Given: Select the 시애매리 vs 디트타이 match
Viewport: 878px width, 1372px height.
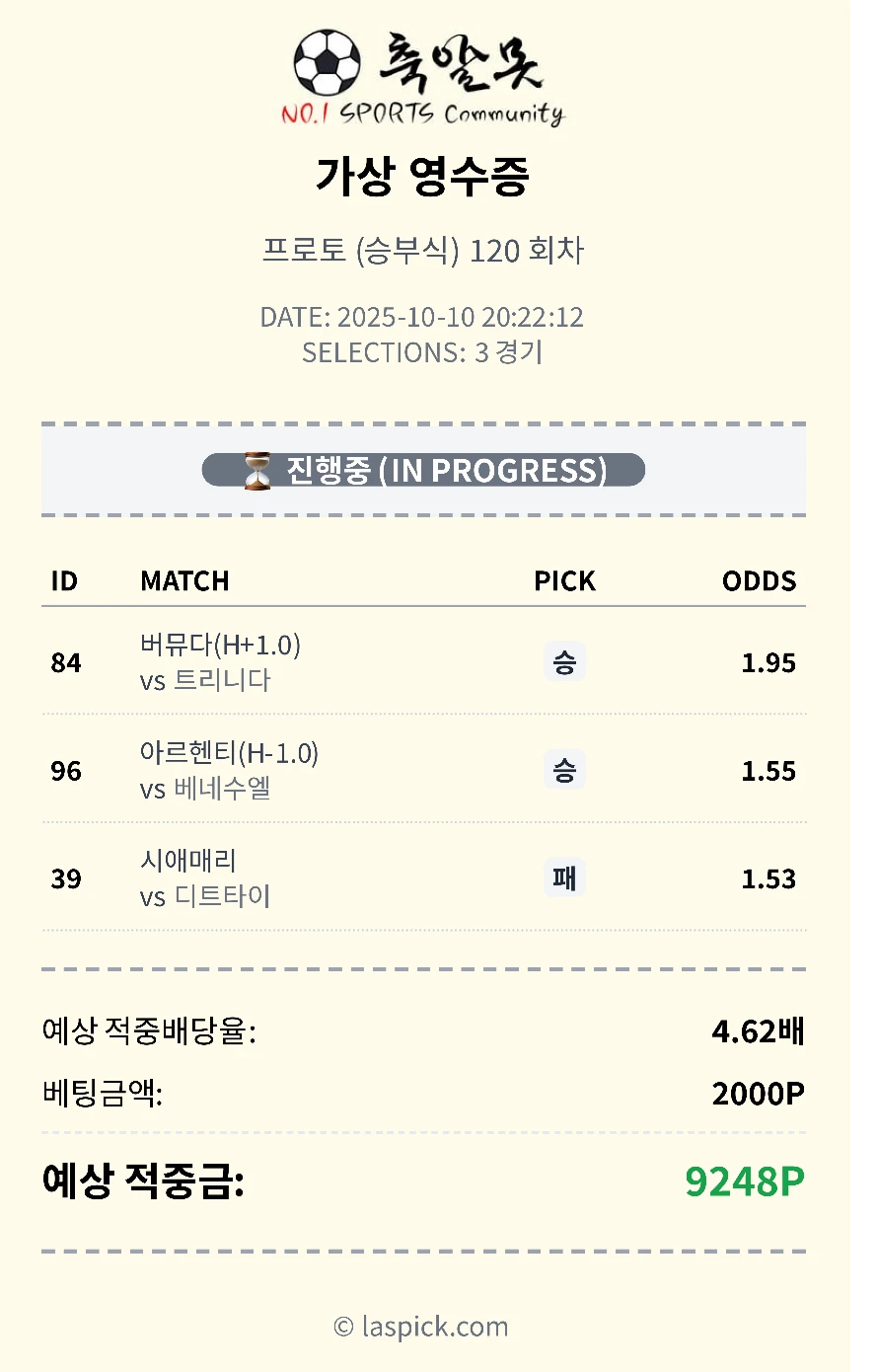Looking at the screenshot, I should point(205,878).
